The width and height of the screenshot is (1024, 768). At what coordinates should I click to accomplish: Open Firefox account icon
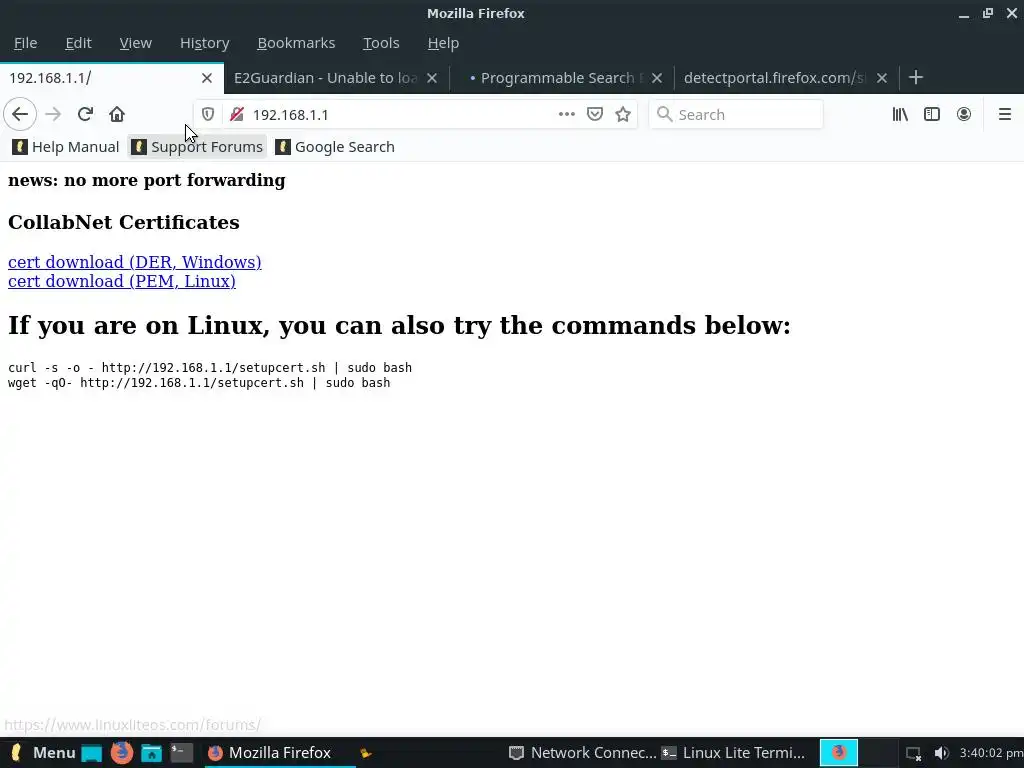pos(964,114)
